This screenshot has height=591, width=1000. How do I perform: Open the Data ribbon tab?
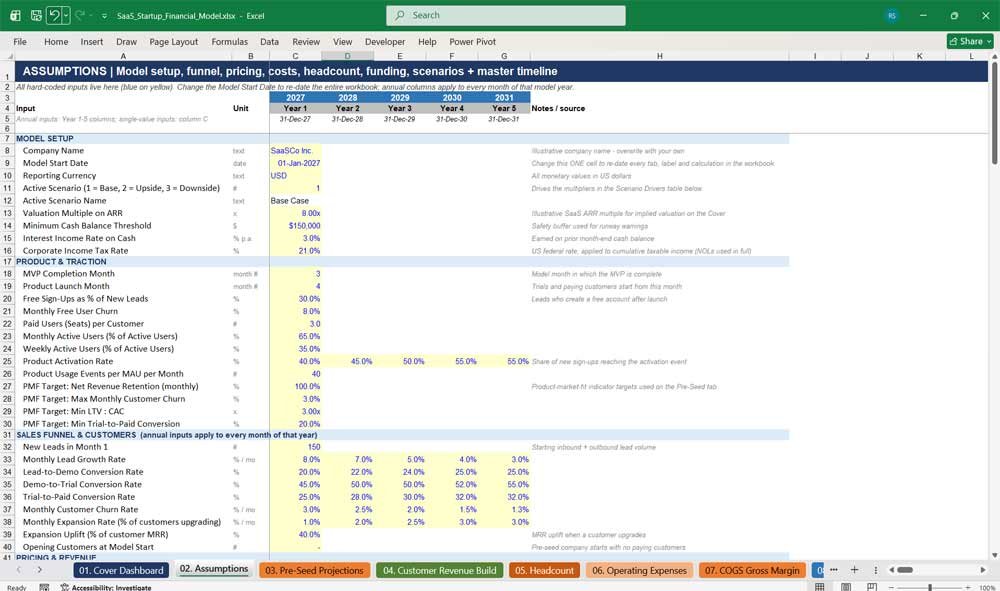click(269, 41)
